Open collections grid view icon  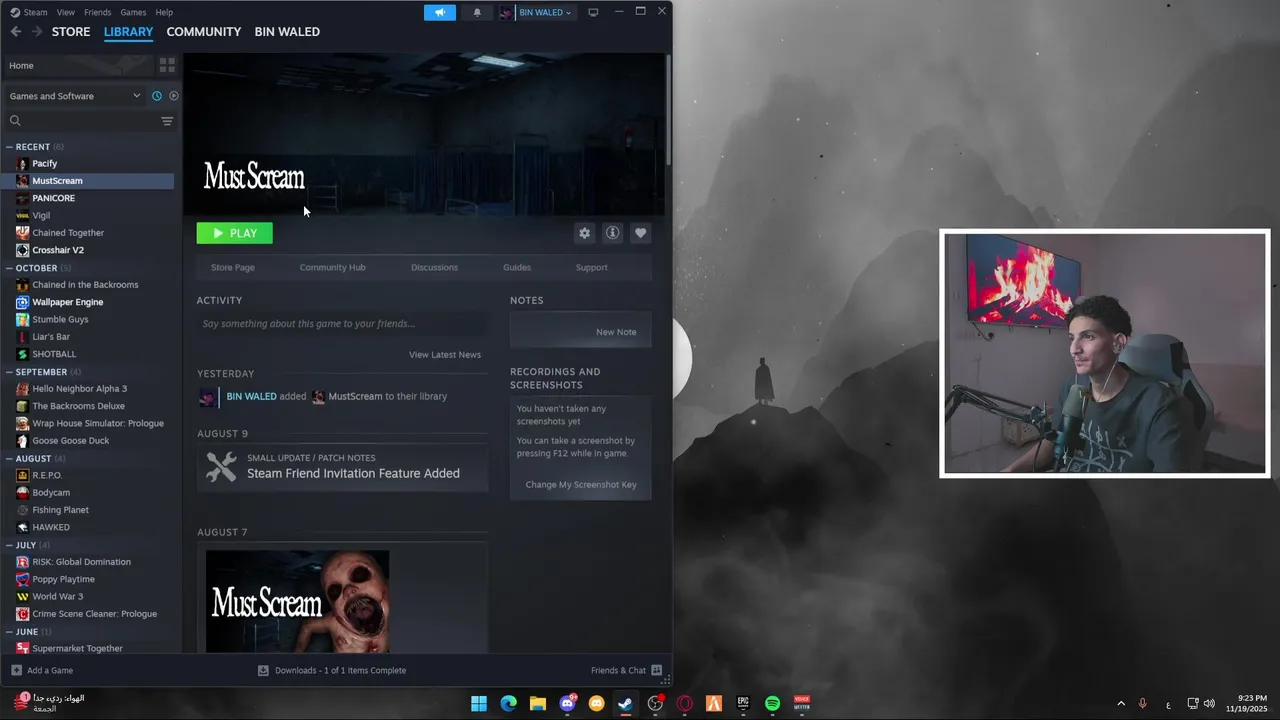click(167, 65)
